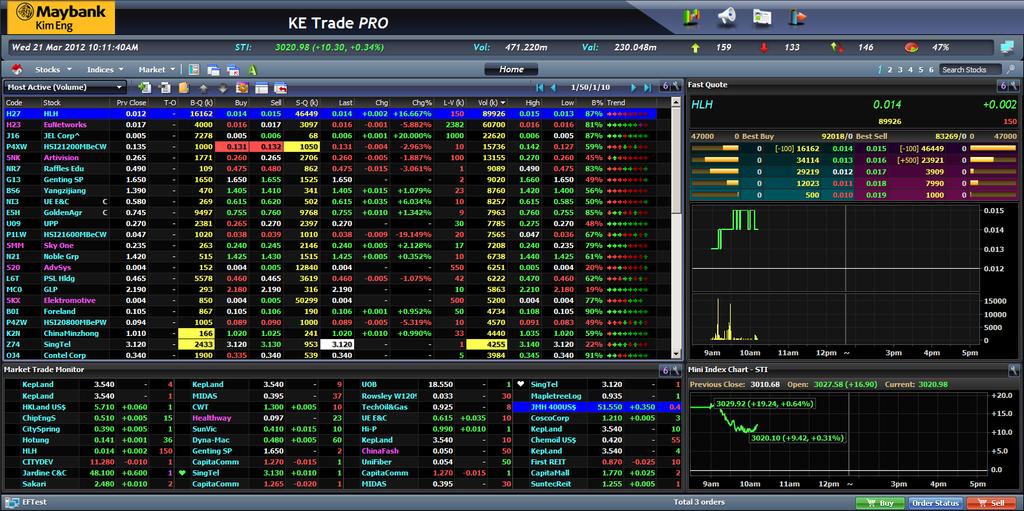This screenshot has width=1024, height=511.
Task: Click the copy documents icon in watchlist toolbar
Action: point(165,87)
